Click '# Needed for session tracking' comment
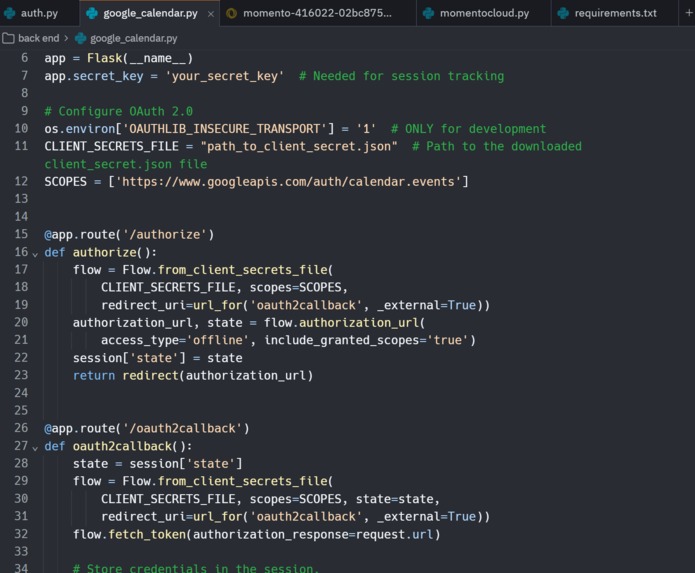The height and width of the screenshot is (573, 695). pyautogui.click(x=402, y=76)
